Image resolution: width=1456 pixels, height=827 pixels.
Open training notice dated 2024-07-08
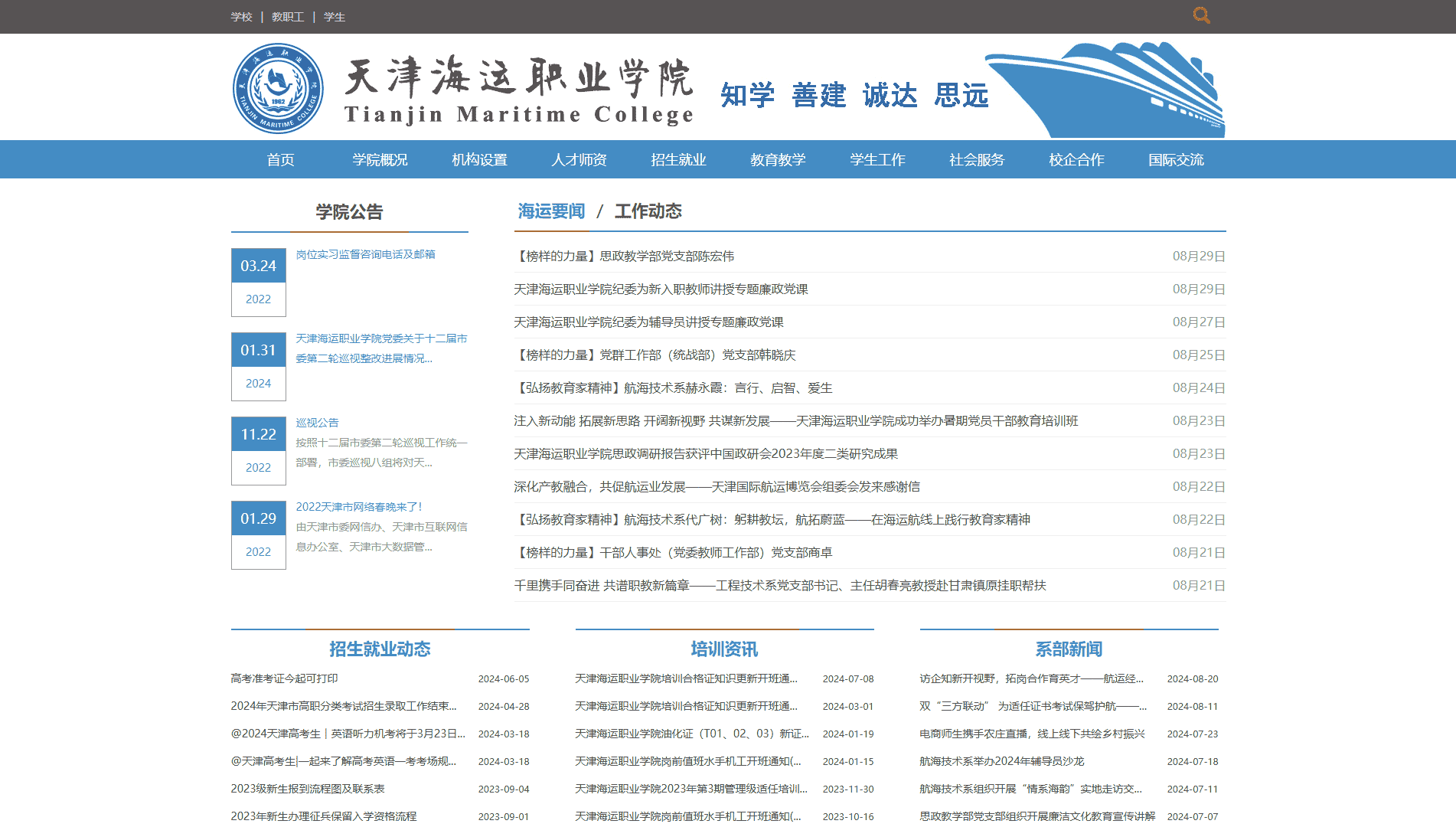(687, 678)
